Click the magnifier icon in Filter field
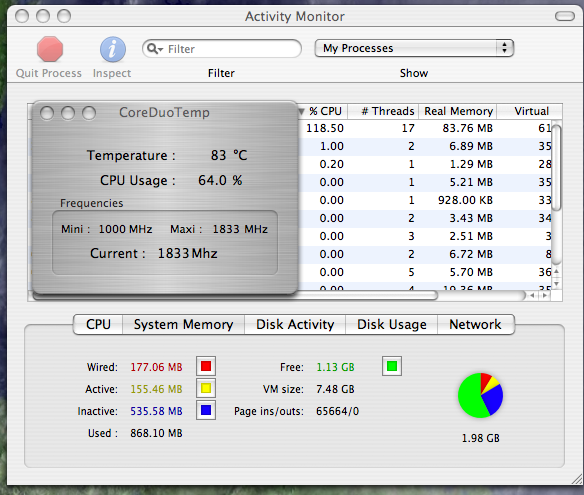Viewport: 584px width, 495px height. pyautogui.click(x=155, y=49)
